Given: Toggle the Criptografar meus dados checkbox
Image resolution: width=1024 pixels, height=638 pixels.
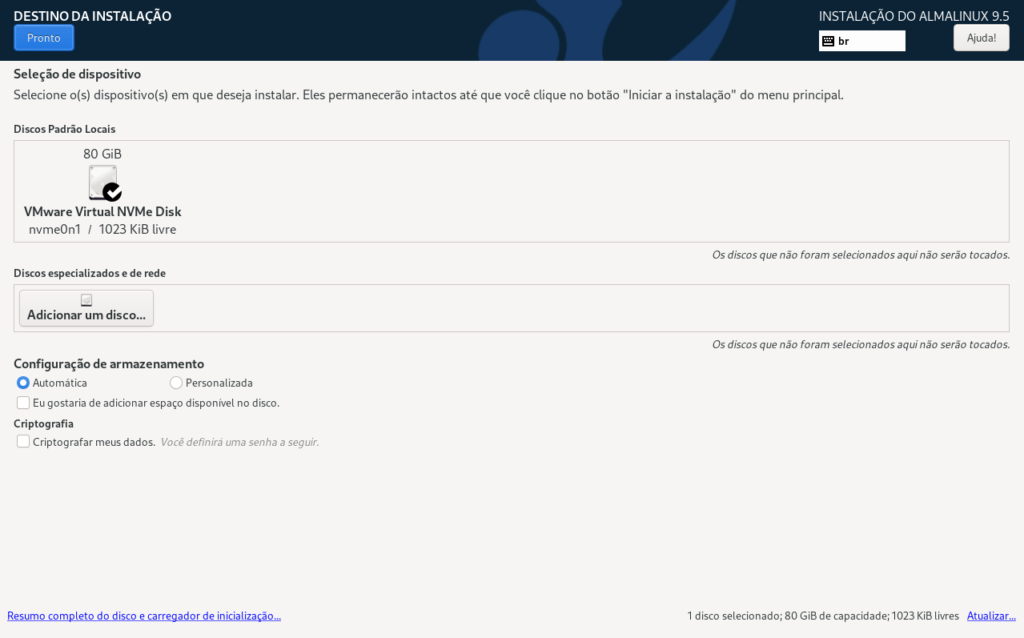Looking at the screenshot, I should [x=23, y=442].
